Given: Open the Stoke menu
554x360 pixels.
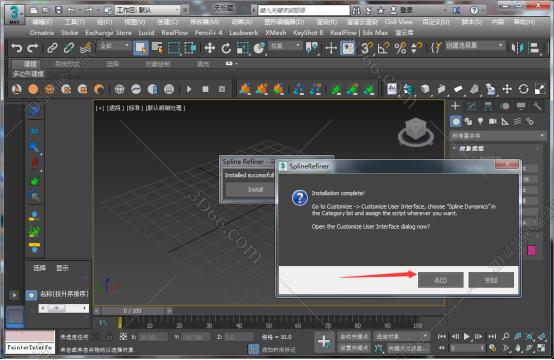Looking at the screenshot, I should (69, 33).
